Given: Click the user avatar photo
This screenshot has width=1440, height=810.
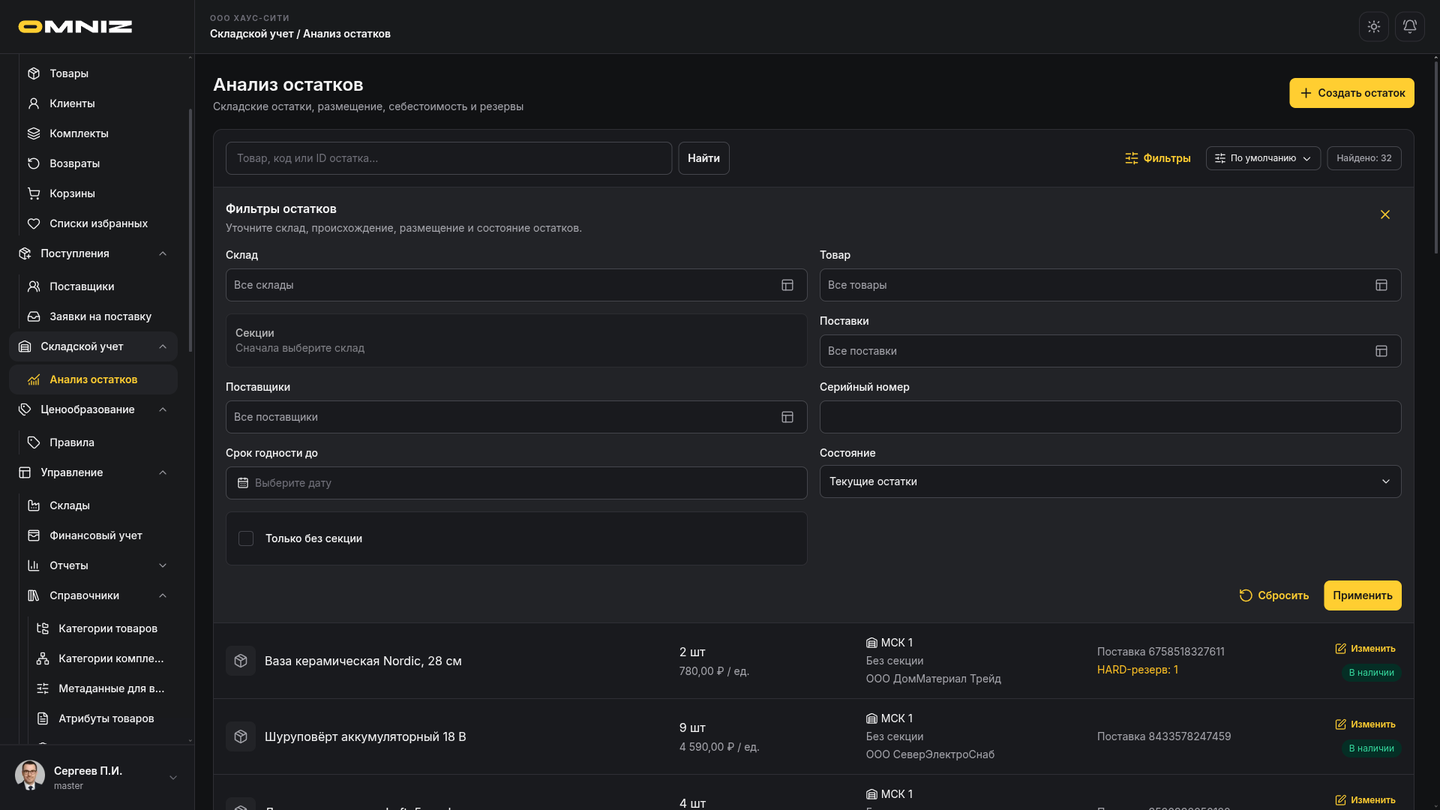Looking at the screenshot, I should (x=30, y=776).
